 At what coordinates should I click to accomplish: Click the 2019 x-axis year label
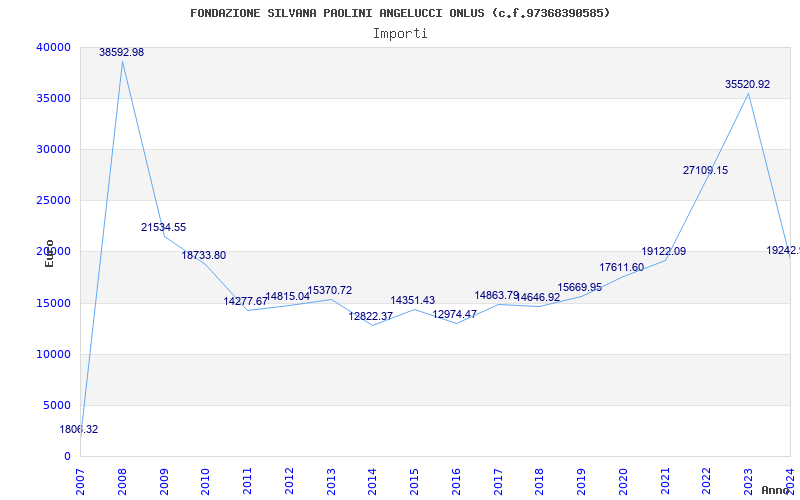pyautogui.click(x=581, y=482)
